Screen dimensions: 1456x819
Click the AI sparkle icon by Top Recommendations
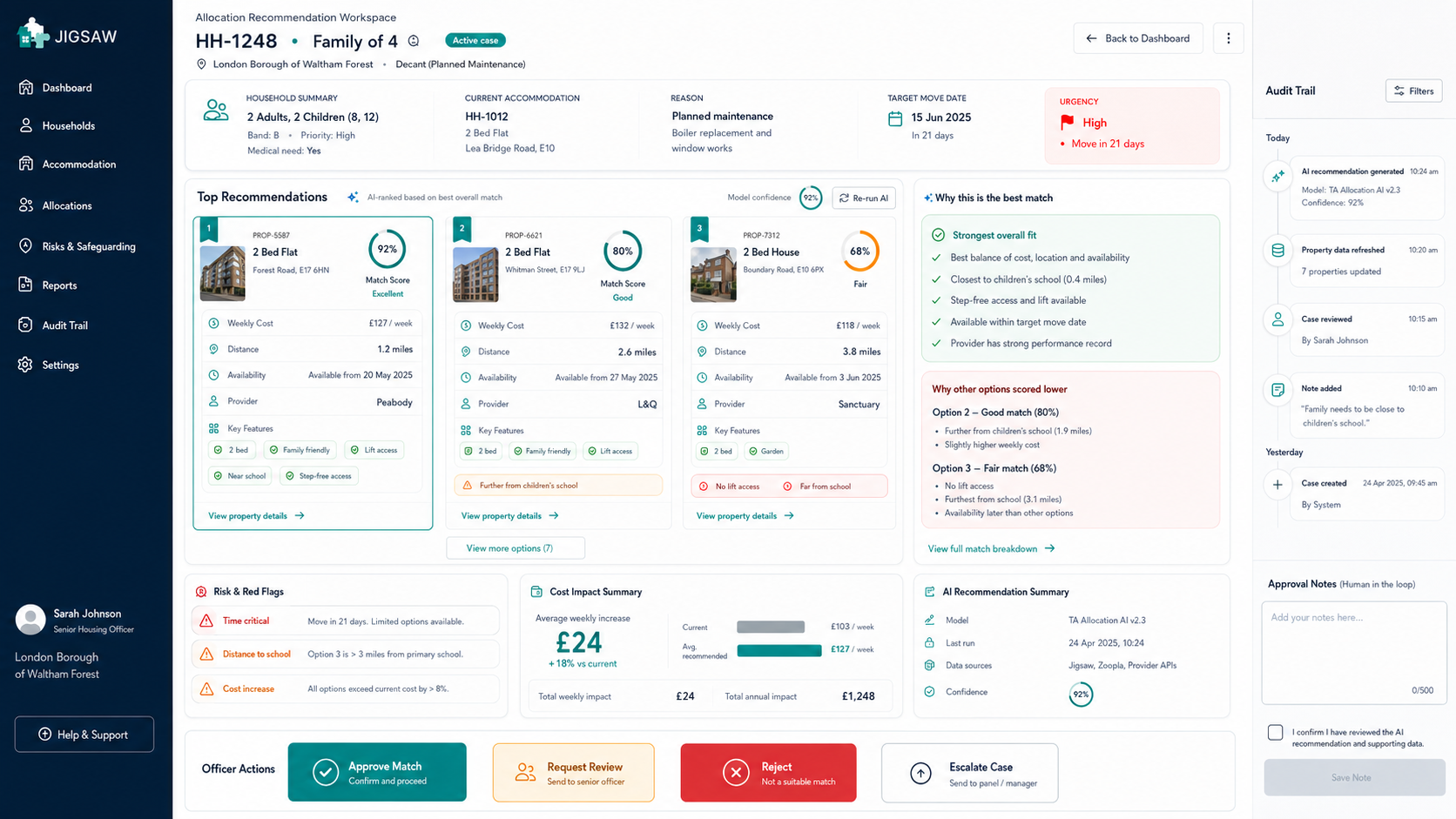pos(353,198)
